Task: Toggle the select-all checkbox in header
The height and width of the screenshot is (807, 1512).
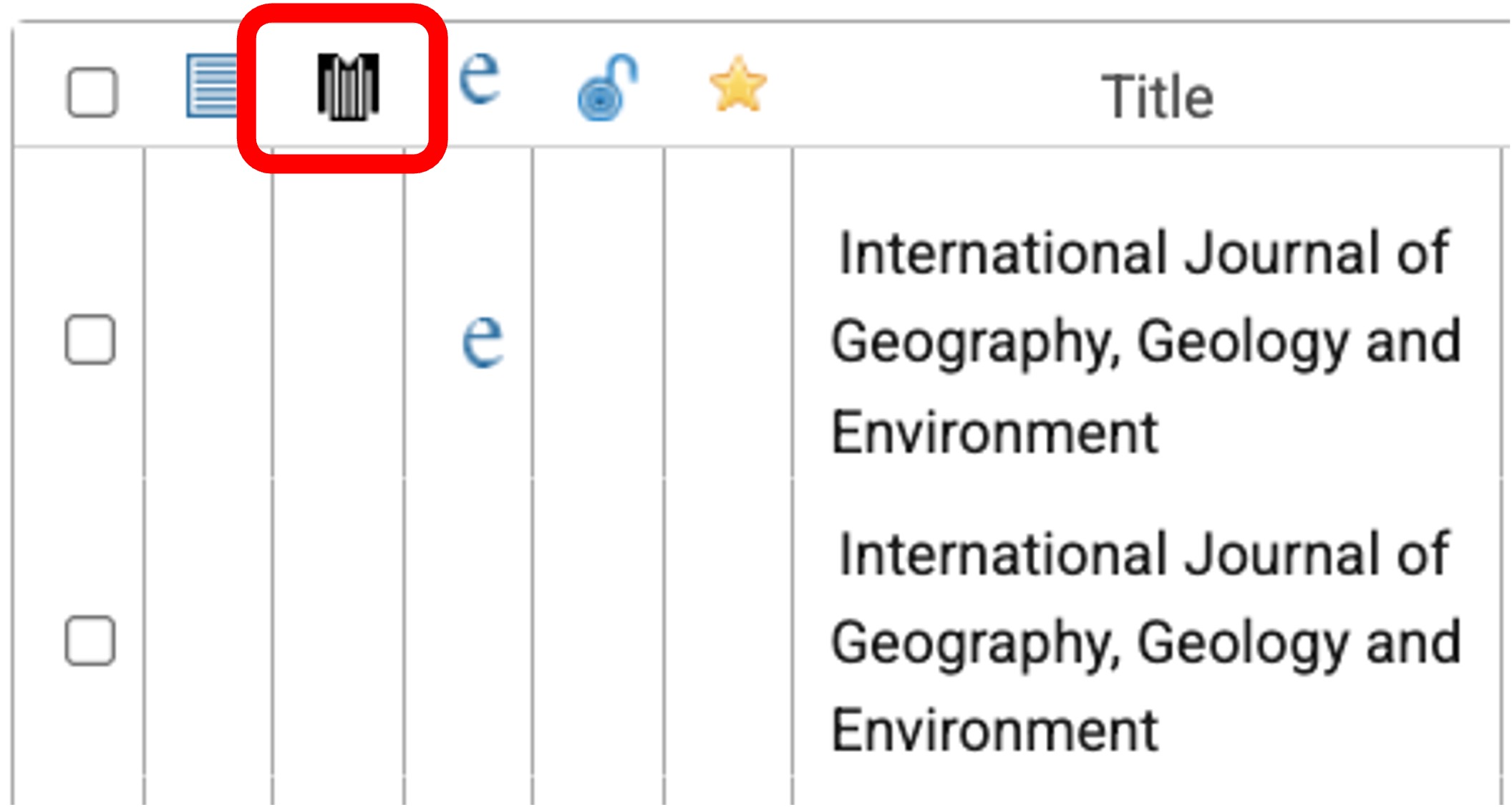Action: [92, 92]
